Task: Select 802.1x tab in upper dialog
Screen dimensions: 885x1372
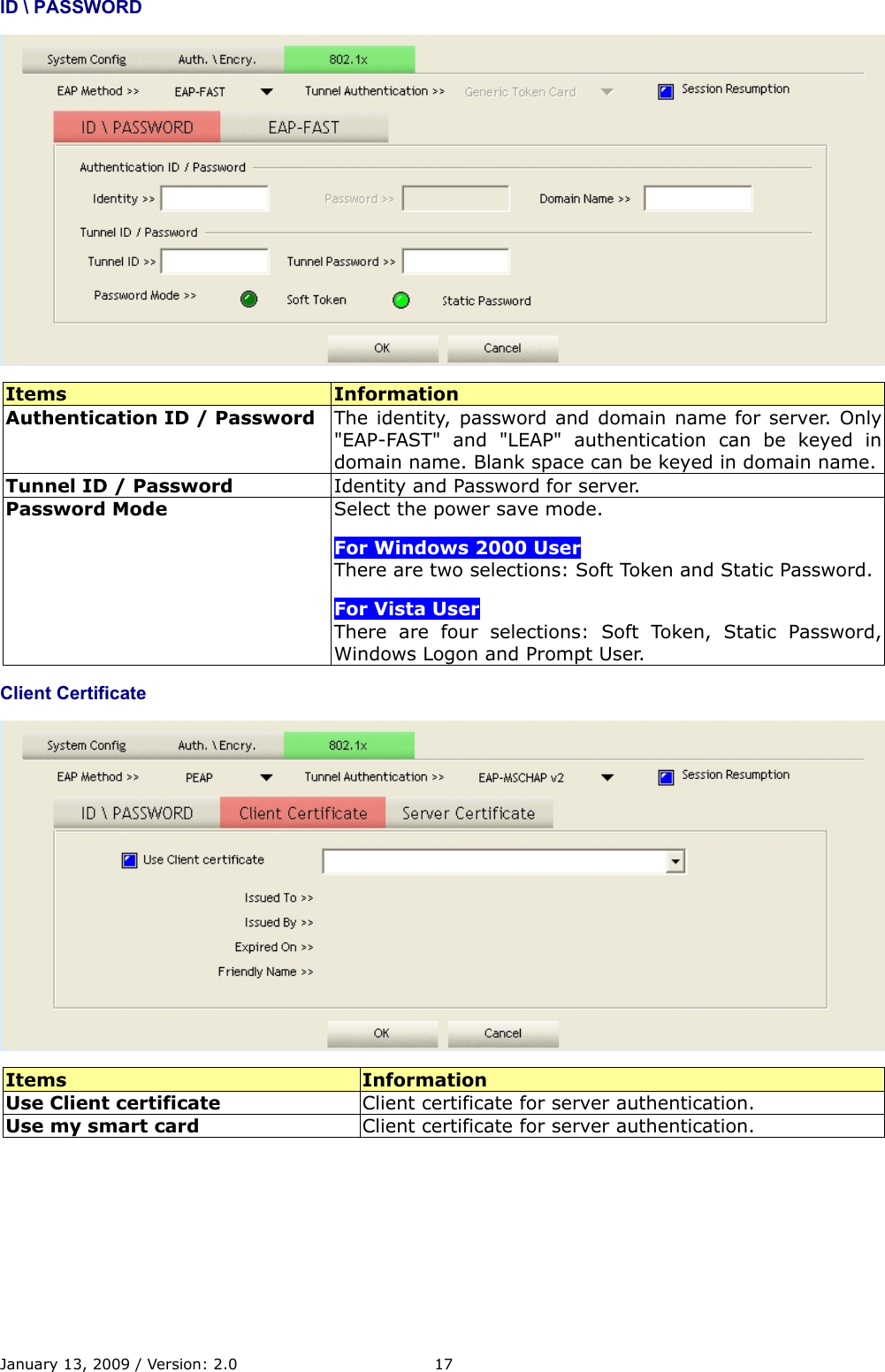Action: pos(349,59)
